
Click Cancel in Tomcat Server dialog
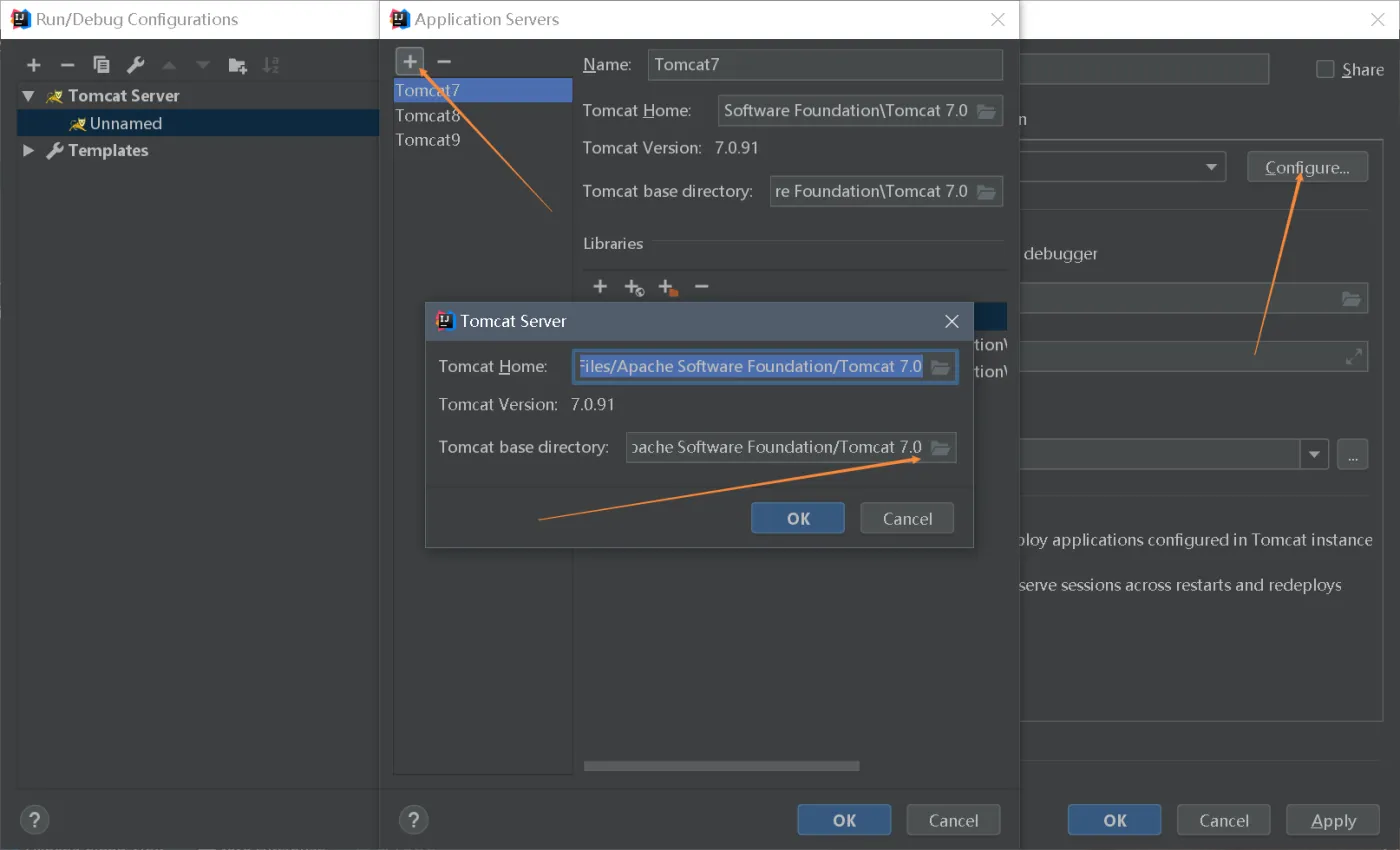pyautogui.click(x=907, y=518)
